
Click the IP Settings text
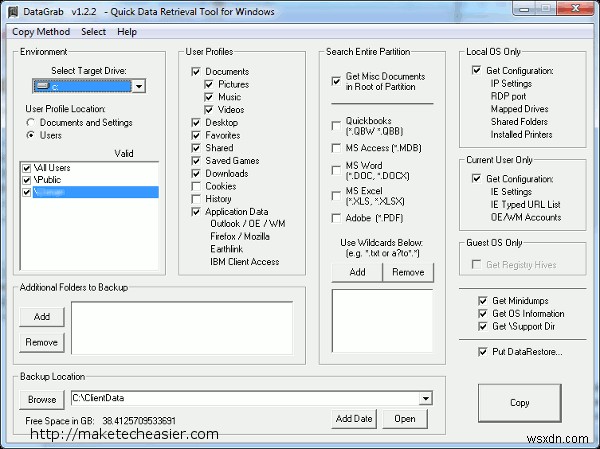pyautogui.click(x=511, y=83)
